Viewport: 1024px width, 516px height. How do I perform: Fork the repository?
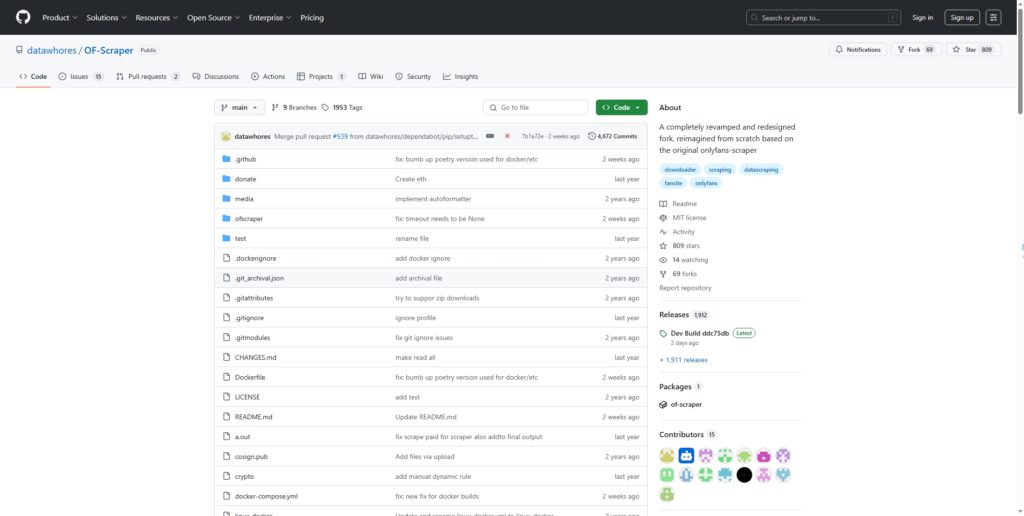coord(916,50)
